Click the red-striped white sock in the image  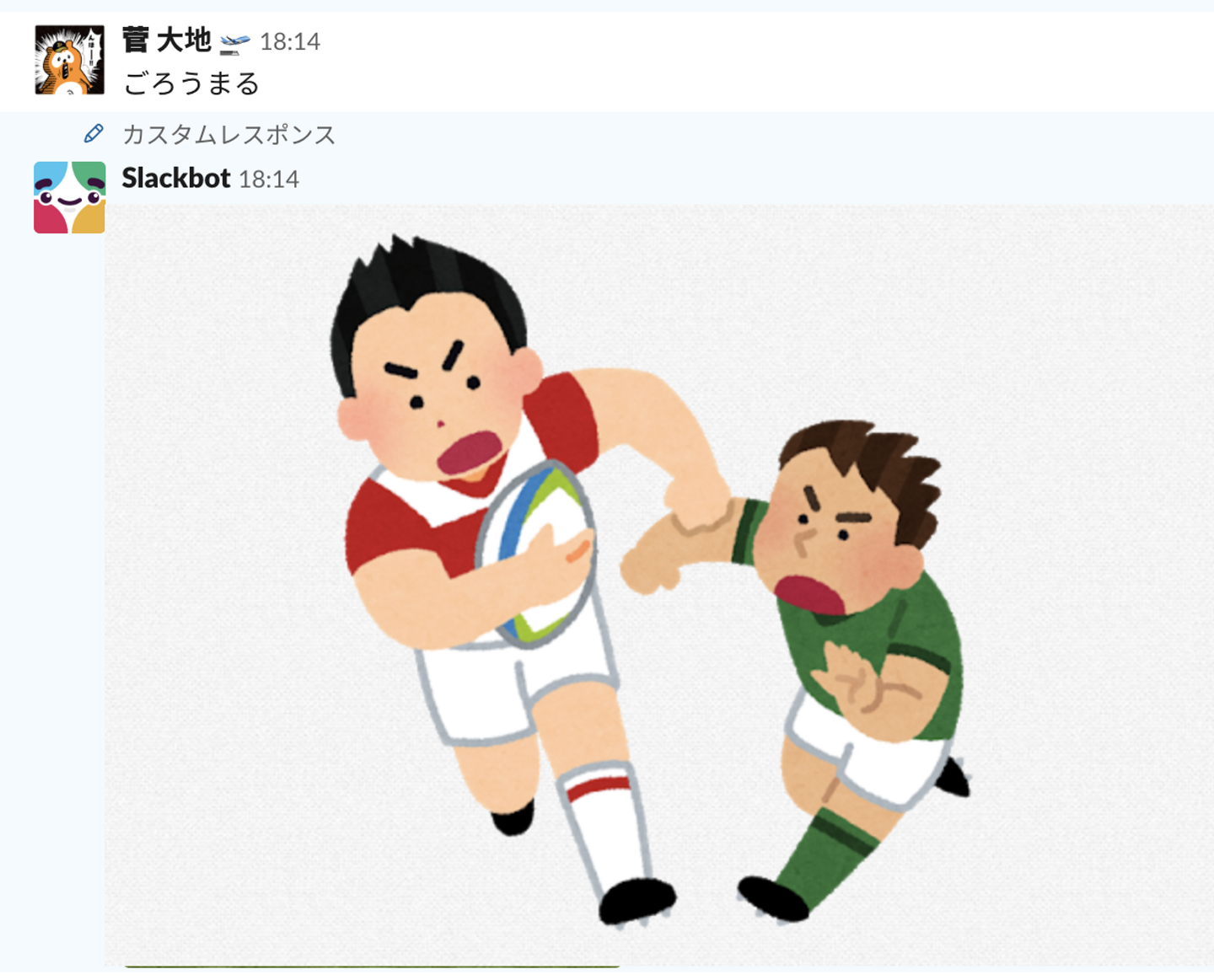(601, 827)
